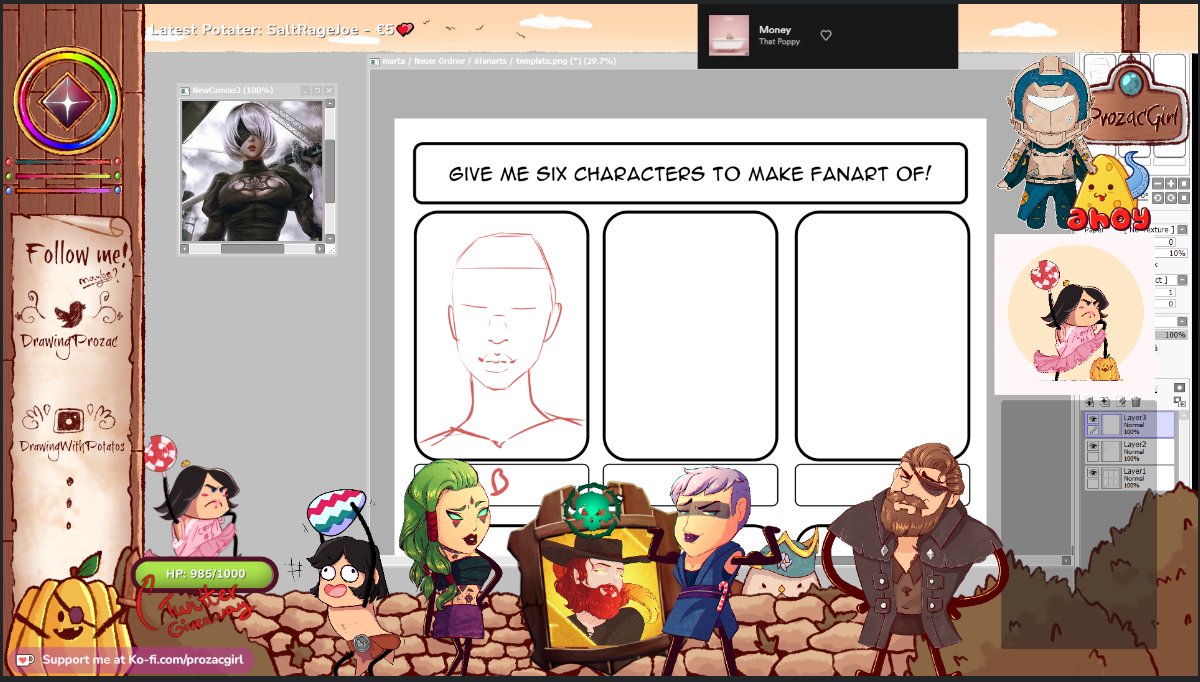Screen dimensions: 1200x682
Task: Click the DrawingProzac Twitter handle
Action: point(69,342)
